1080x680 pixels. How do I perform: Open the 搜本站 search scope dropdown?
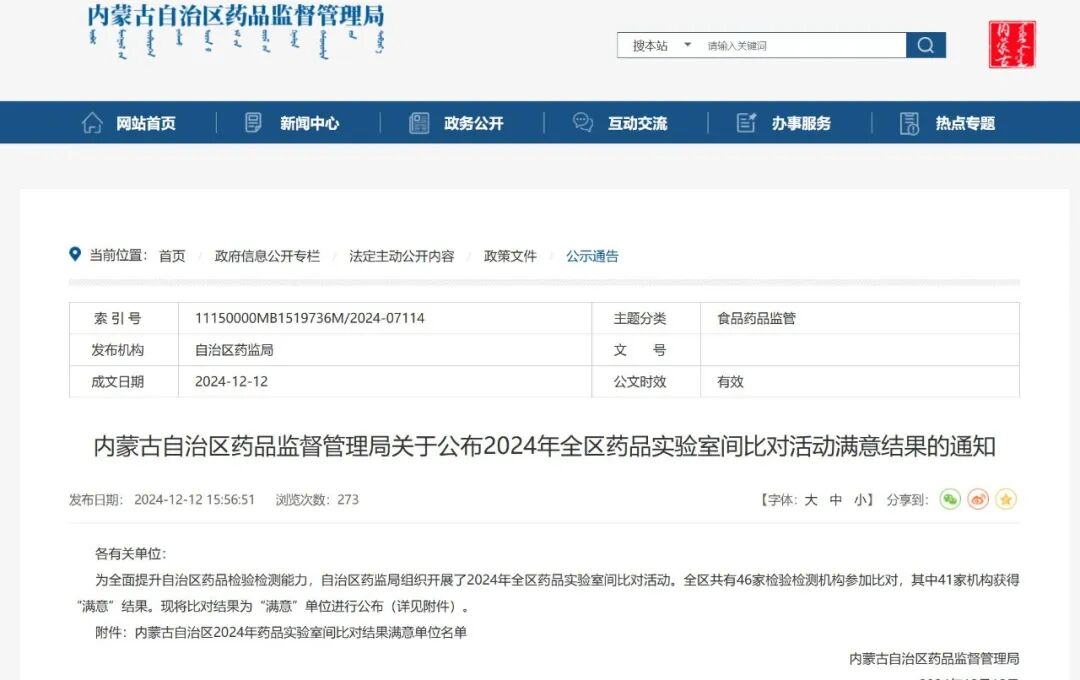point(660,45)
